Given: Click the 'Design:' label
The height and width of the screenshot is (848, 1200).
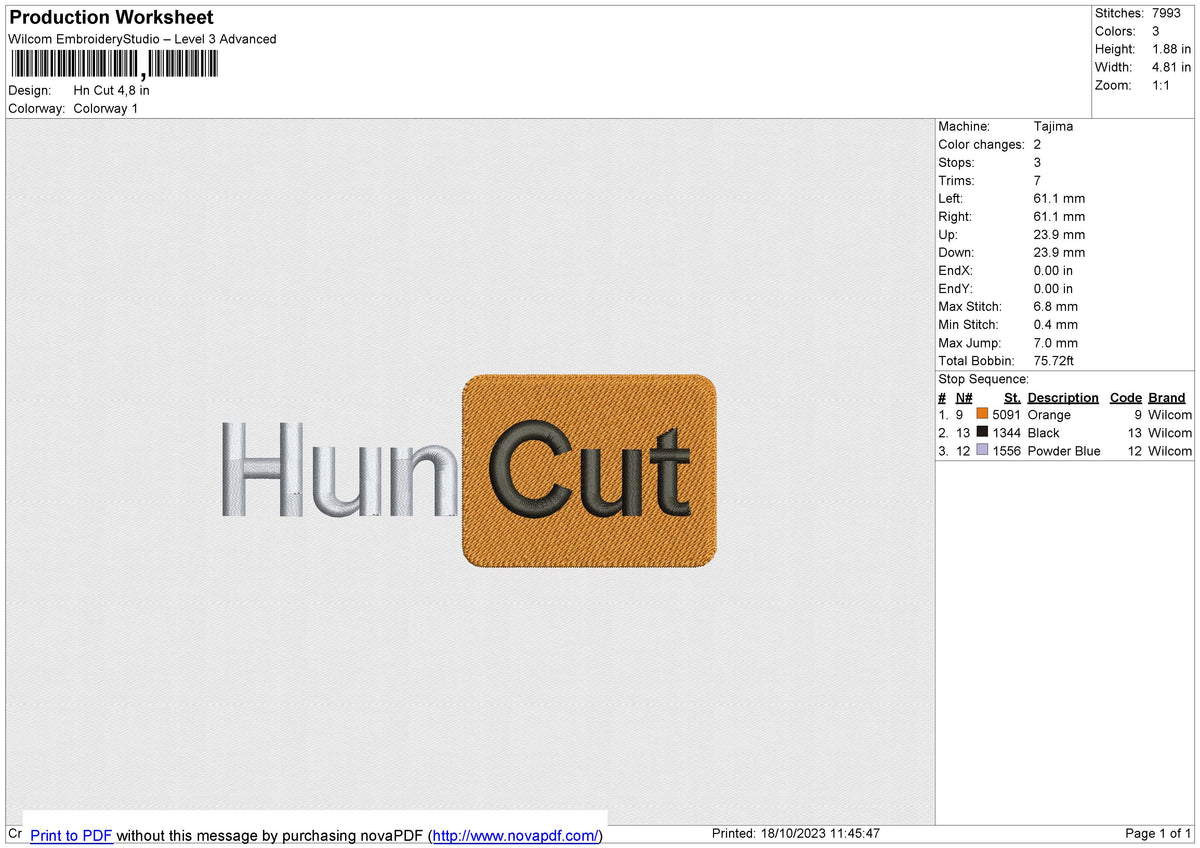Looking at the screenshot, I should coord(29,90).
